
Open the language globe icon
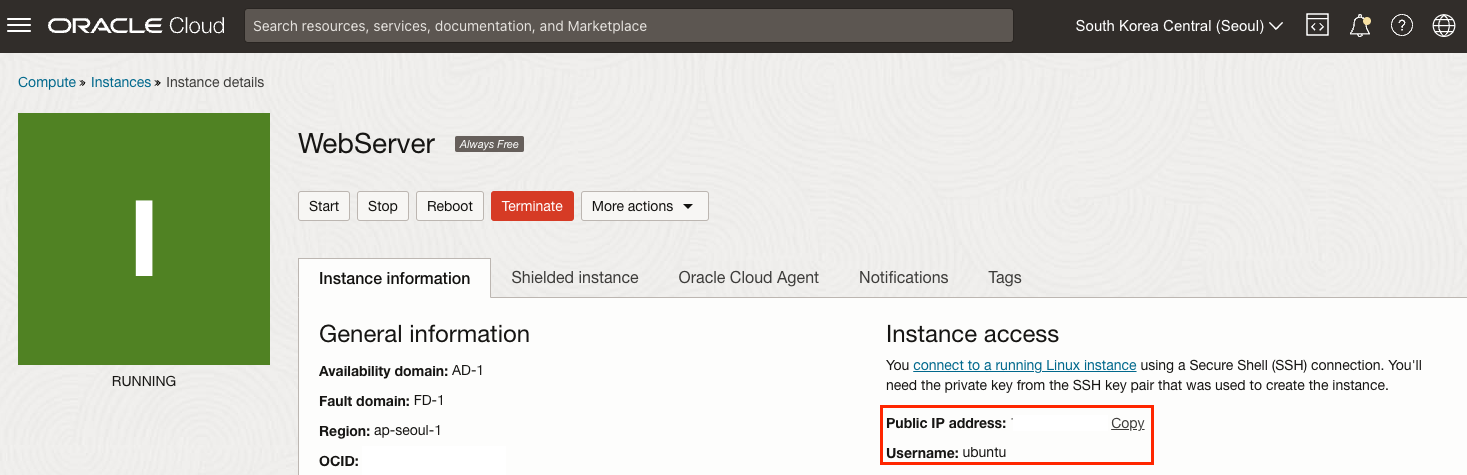(x=1443, y=26)
